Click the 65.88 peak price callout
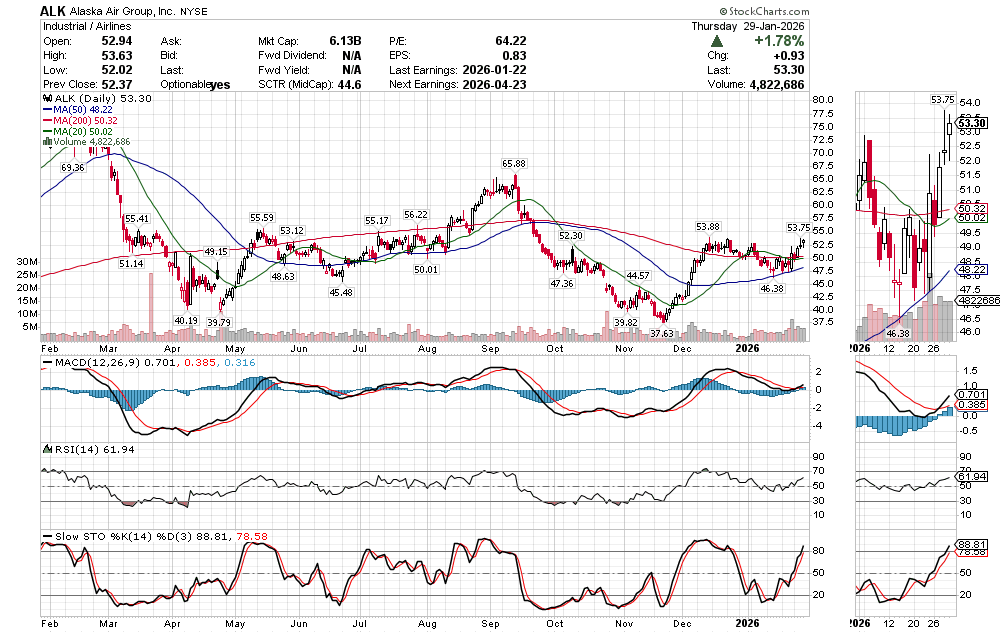1000x633 pixels. coord(514,162)
